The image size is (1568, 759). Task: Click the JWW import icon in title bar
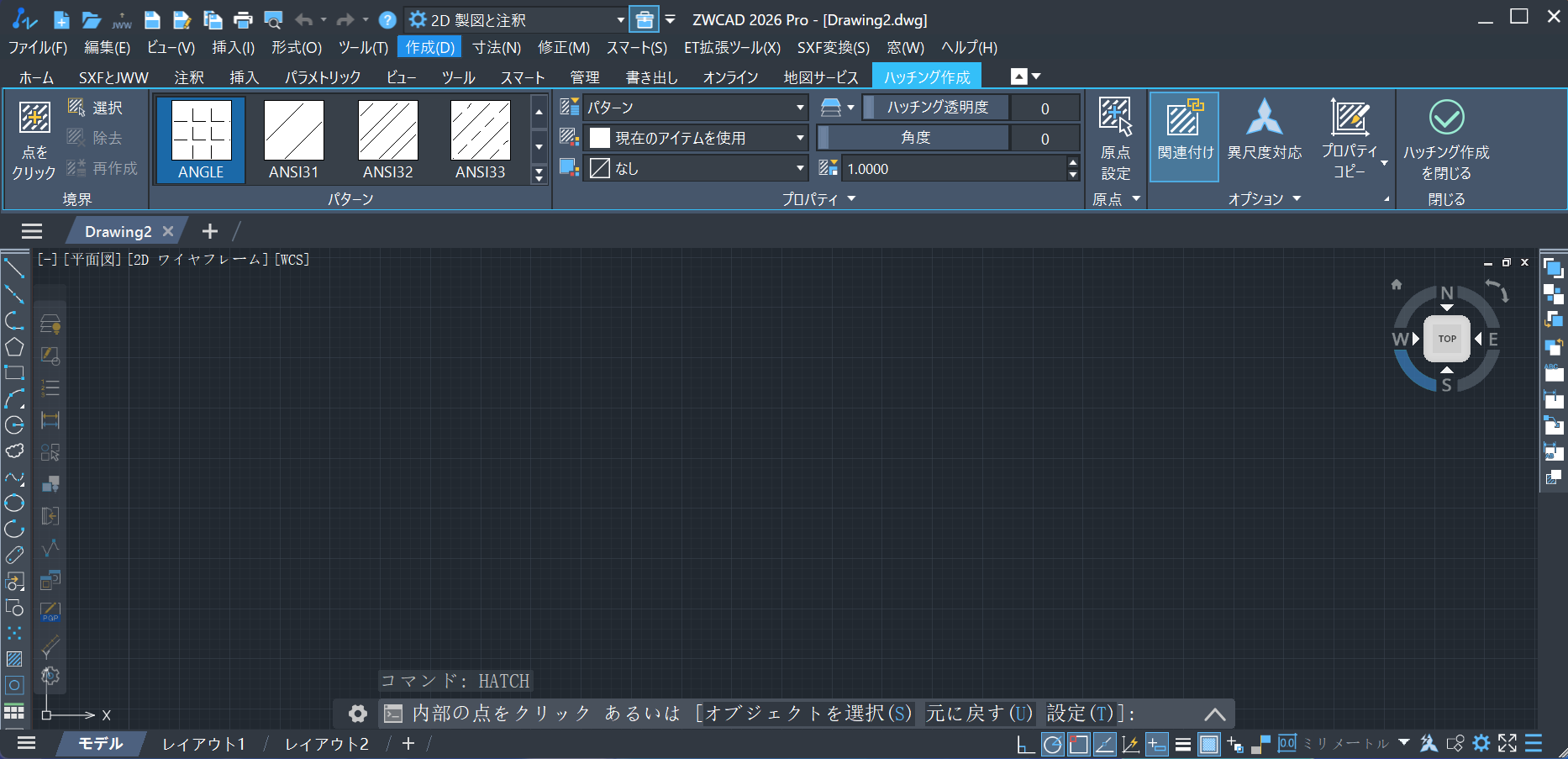click(122, 20)
